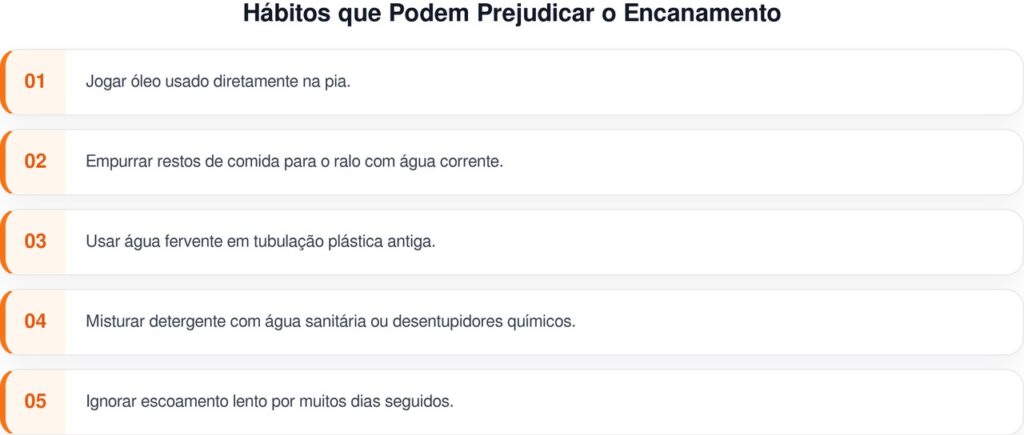Click the orange number badge 02
The width and height of the screenshot is (1024, 435).
[36, 161]
